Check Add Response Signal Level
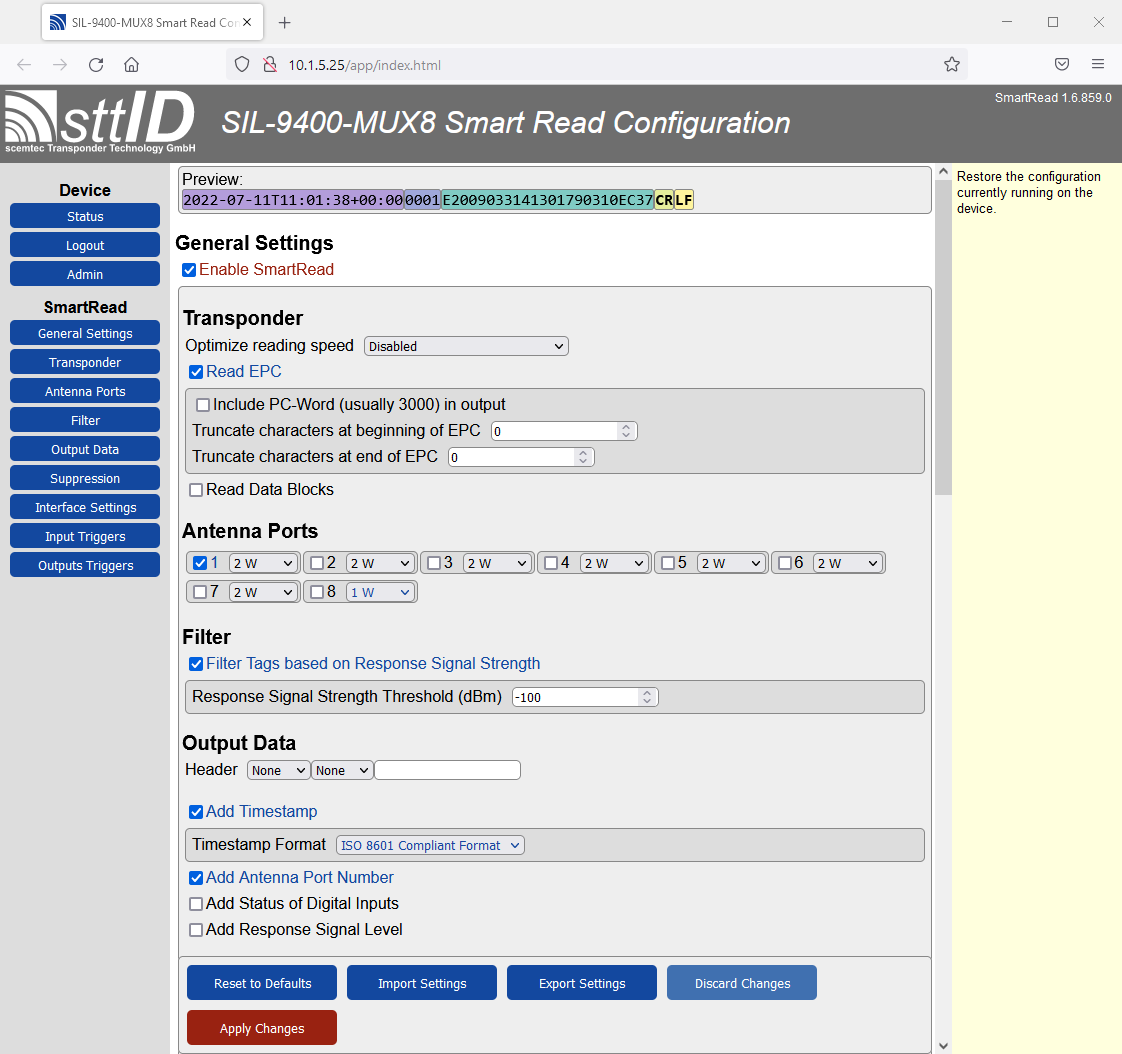Image resolution: width=1122 pixels, height=1054 pixels. 196,930
